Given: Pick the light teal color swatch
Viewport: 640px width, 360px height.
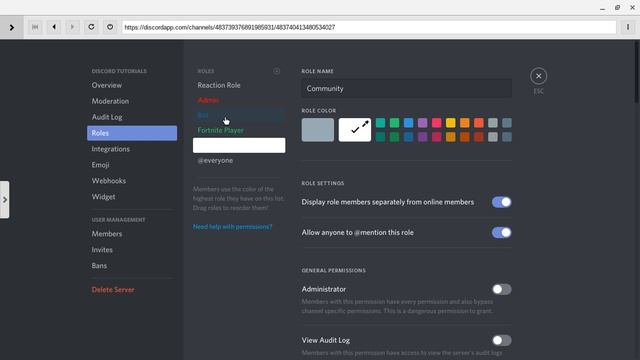Looking at the screenshot, I should (x=380, y=123).
